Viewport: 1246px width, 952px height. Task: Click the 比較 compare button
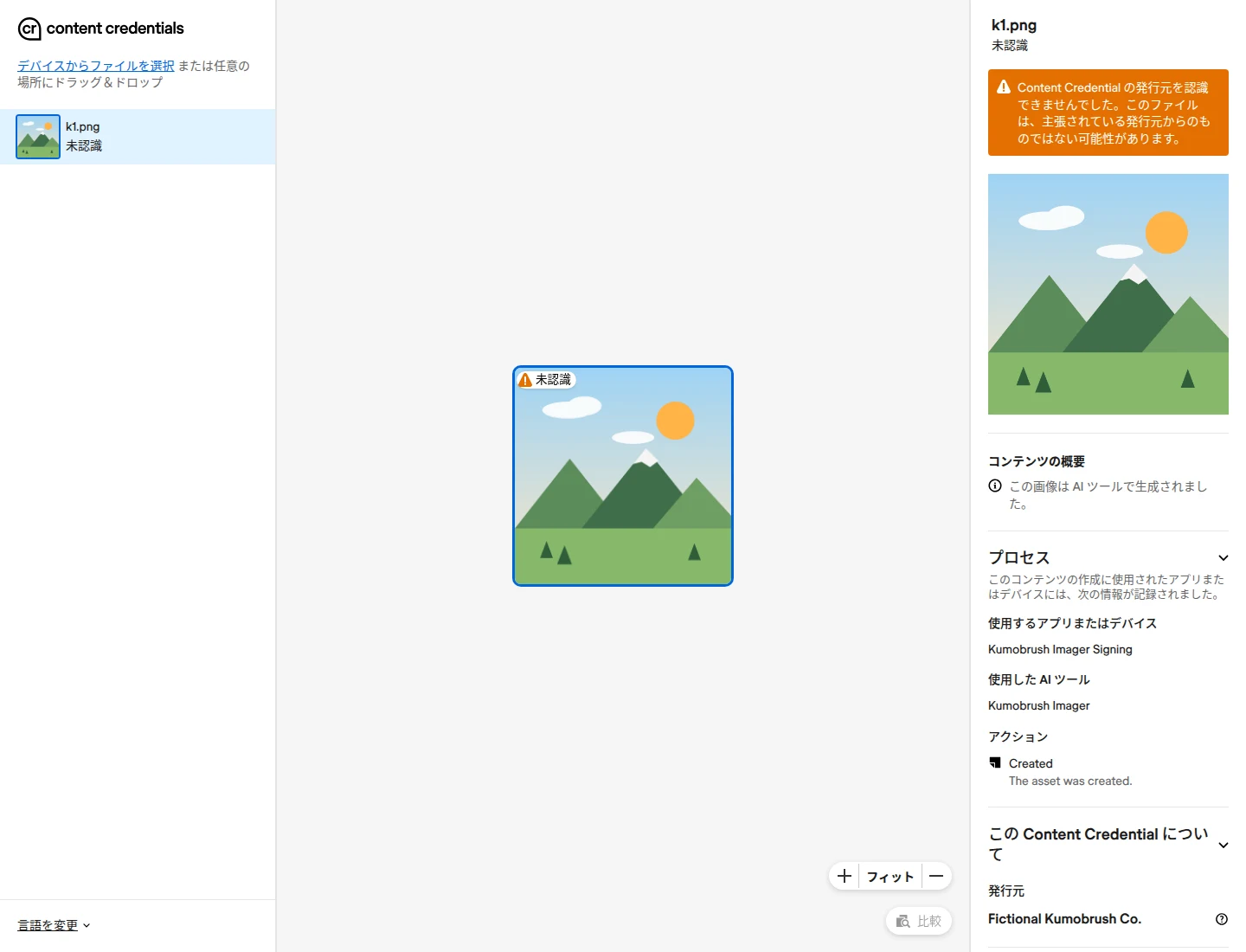[919, 921]
